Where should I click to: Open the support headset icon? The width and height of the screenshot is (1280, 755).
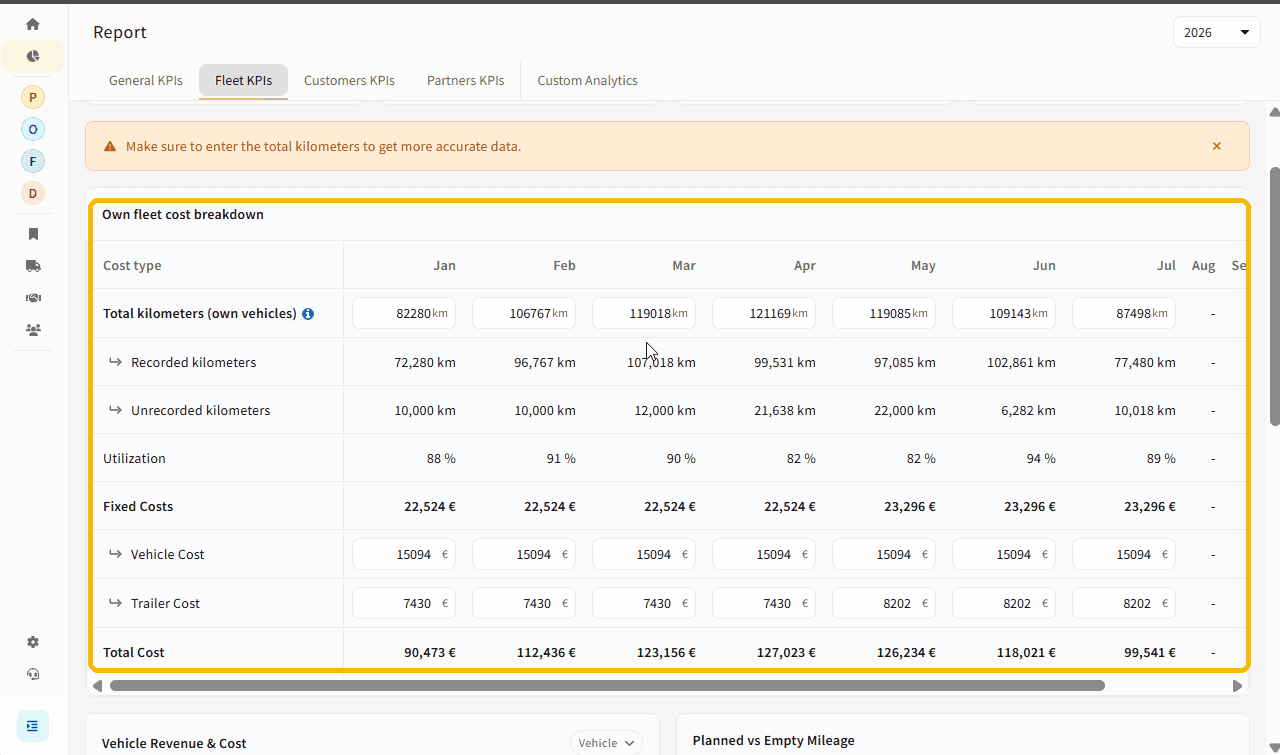click(x=33, y=674)
